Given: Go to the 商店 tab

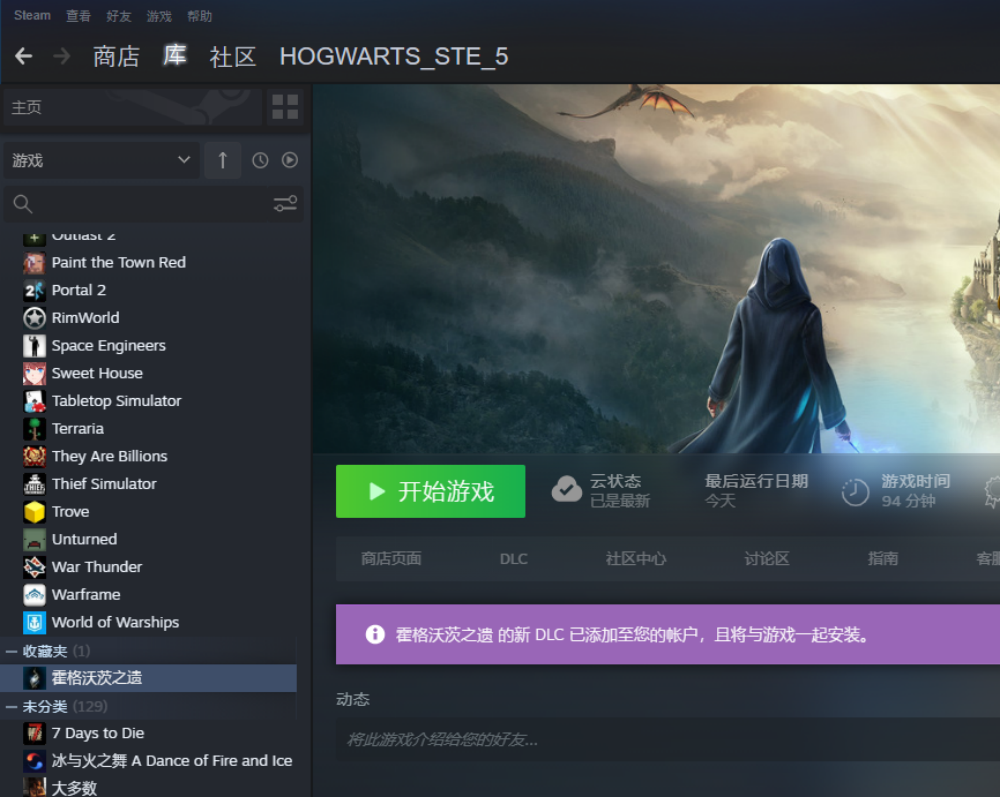Looking at the screenshot, I should (116, 56).
